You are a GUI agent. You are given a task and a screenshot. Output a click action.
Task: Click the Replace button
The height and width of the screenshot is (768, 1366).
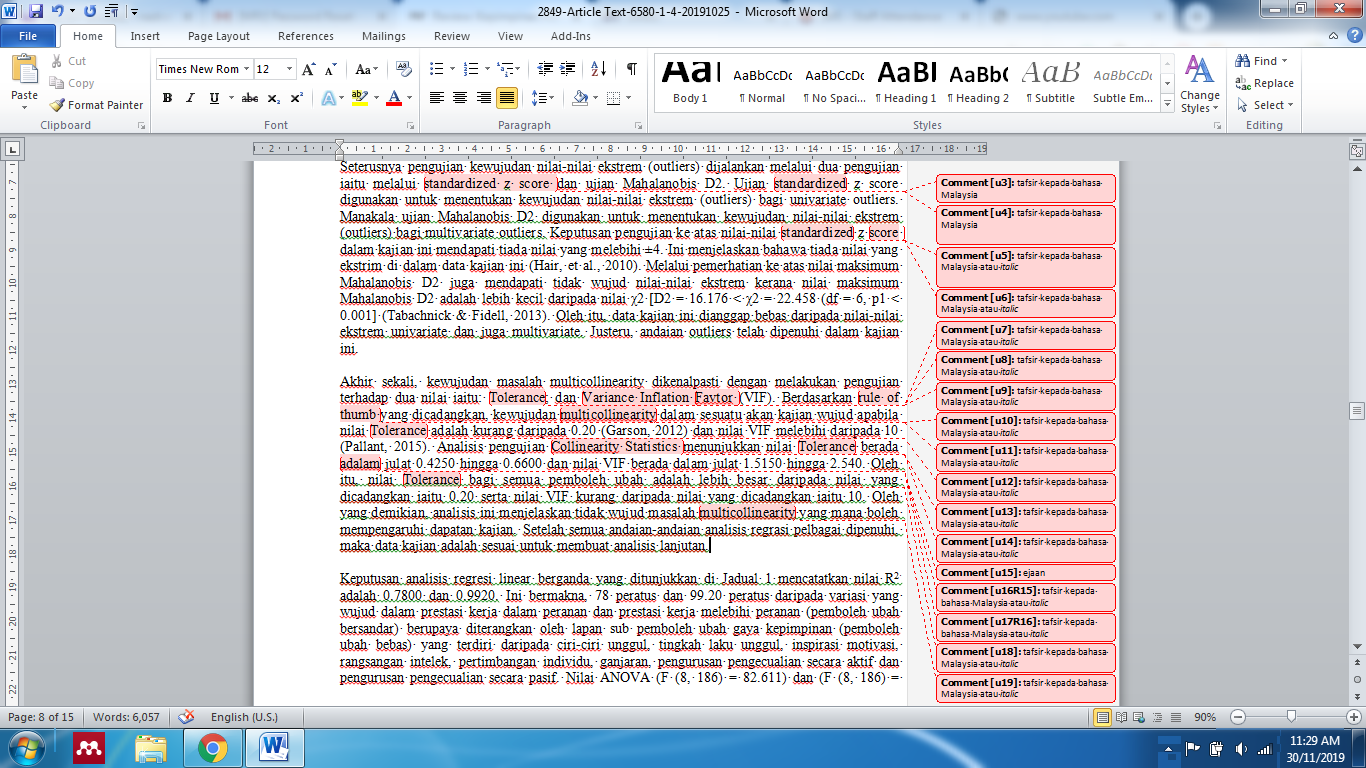pos(1266,83)
